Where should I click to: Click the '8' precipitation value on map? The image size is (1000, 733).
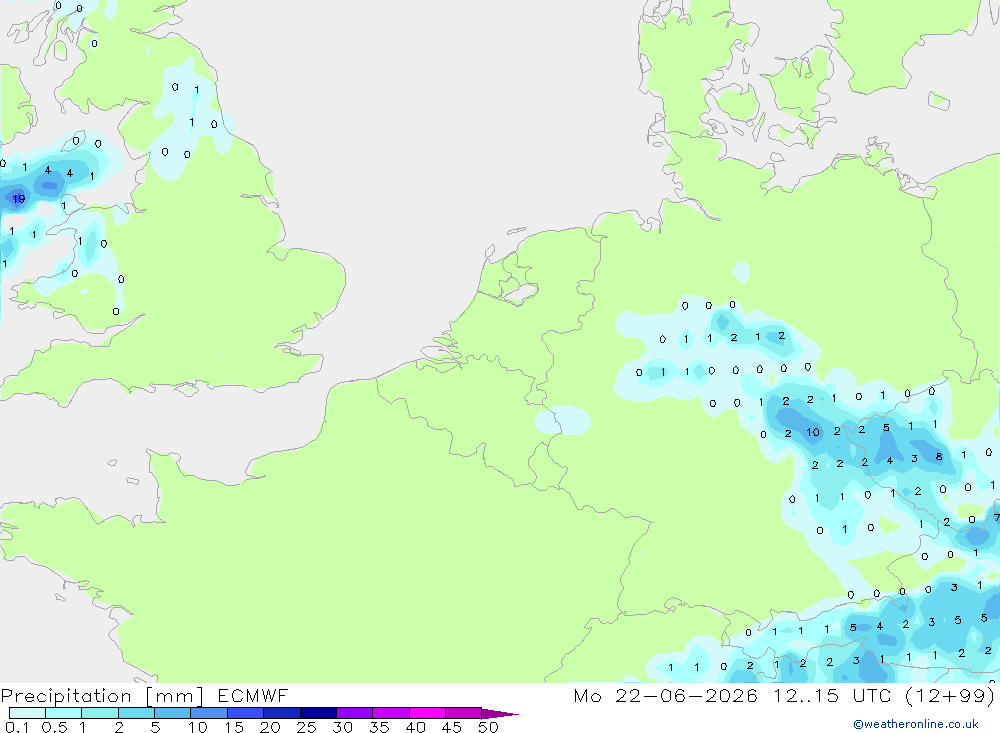tap(939, 456)
